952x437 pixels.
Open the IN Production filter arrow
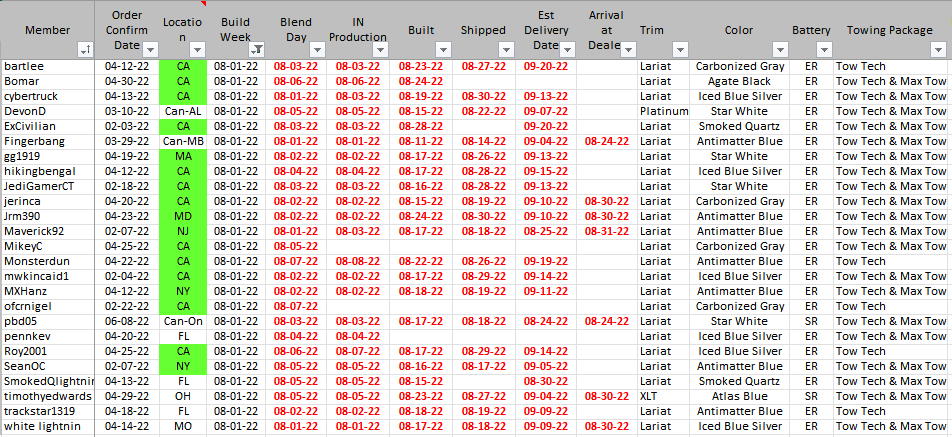(380, 48)
